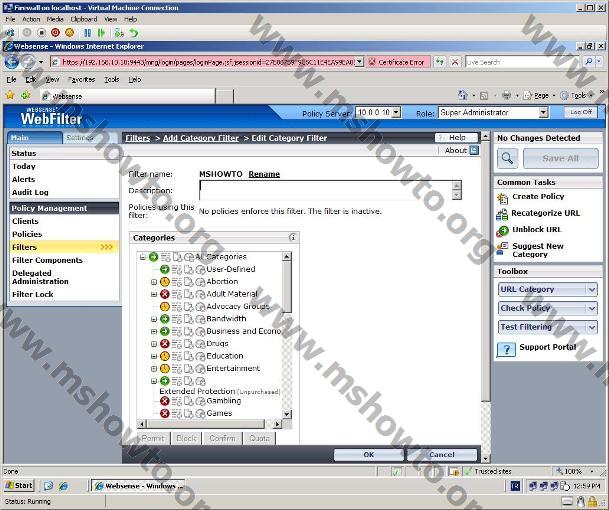Expand the Drugs category node
Screen dimensions: 609x510
coord(154,344)
